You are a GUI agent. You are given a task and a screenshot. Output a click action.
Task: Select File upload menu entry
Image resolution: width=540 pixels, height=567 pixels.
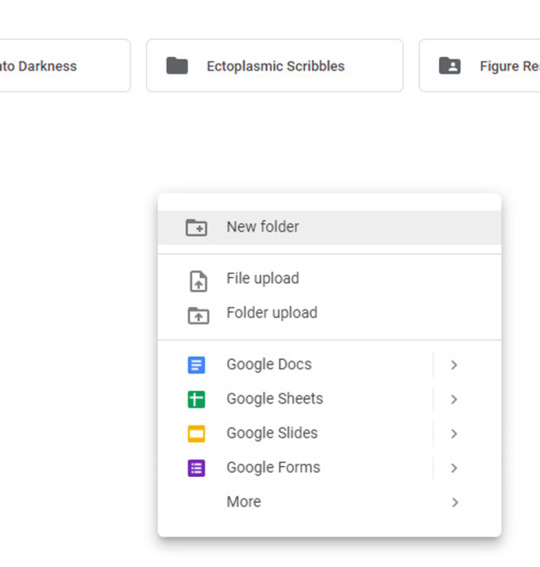point(329,279)
